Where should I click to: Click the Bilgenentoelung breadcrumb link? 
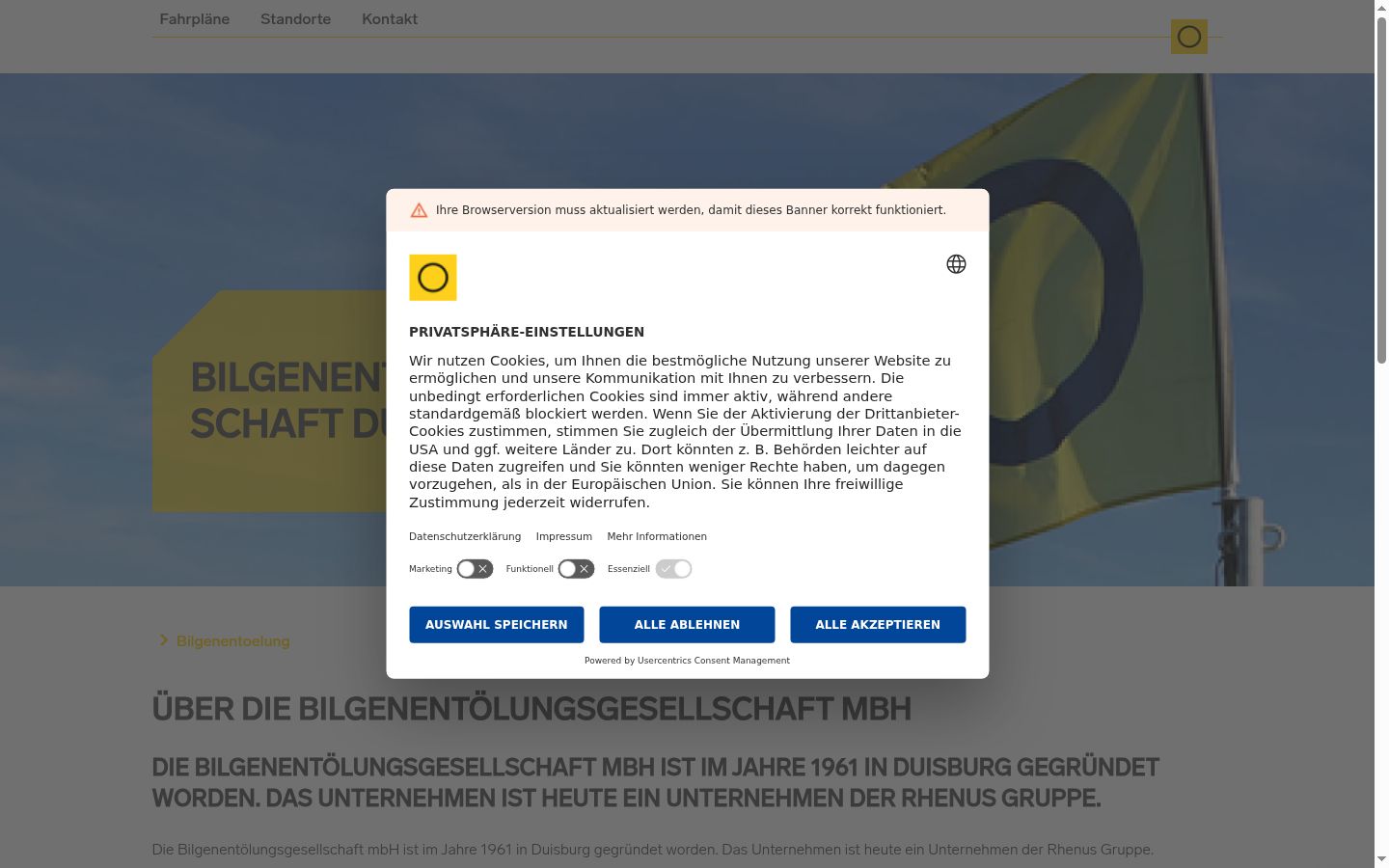pos(233,641)
